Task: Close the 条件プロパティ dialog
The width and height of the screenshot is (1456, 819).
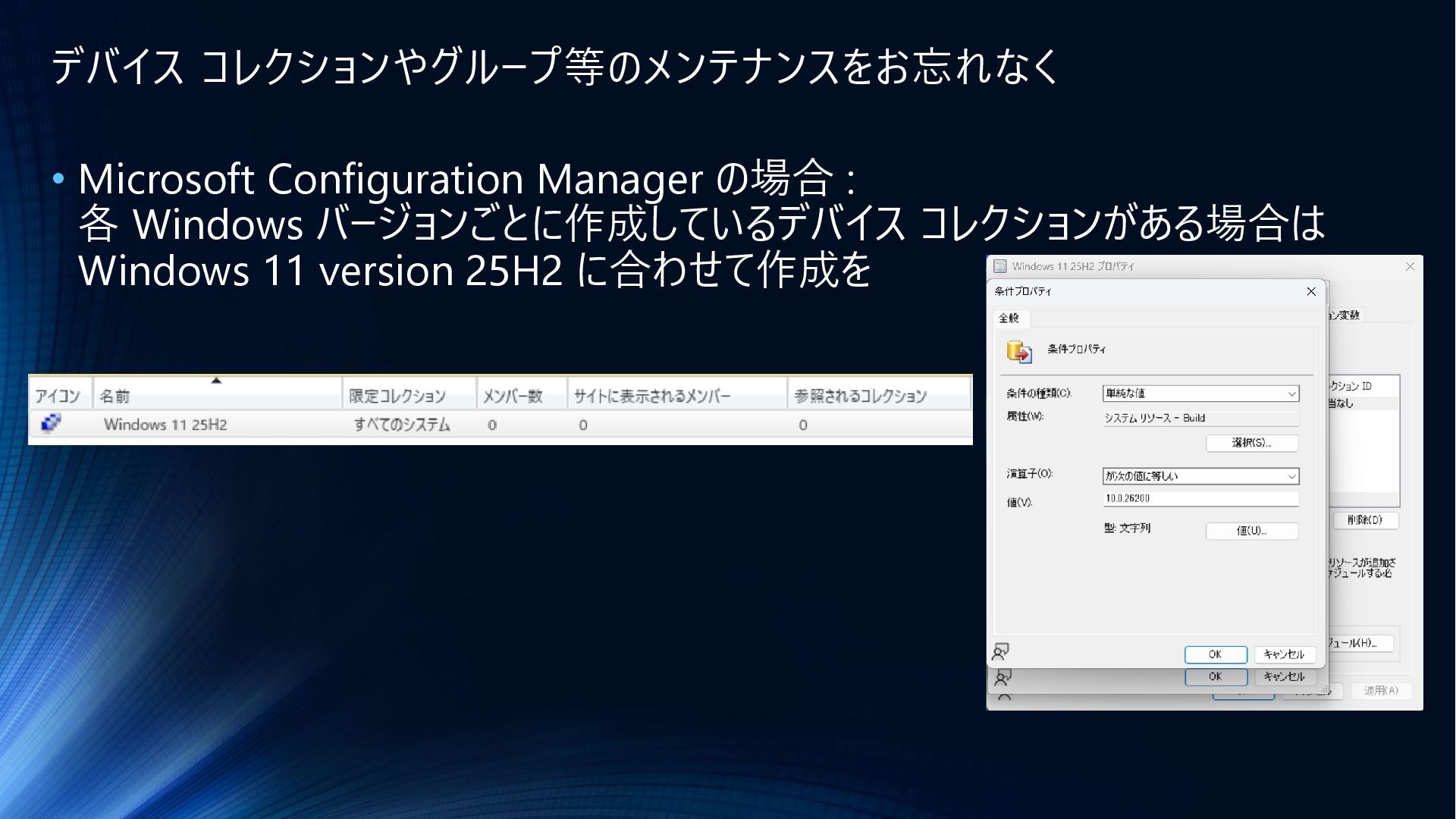Action: click(x=1311, y=291)
